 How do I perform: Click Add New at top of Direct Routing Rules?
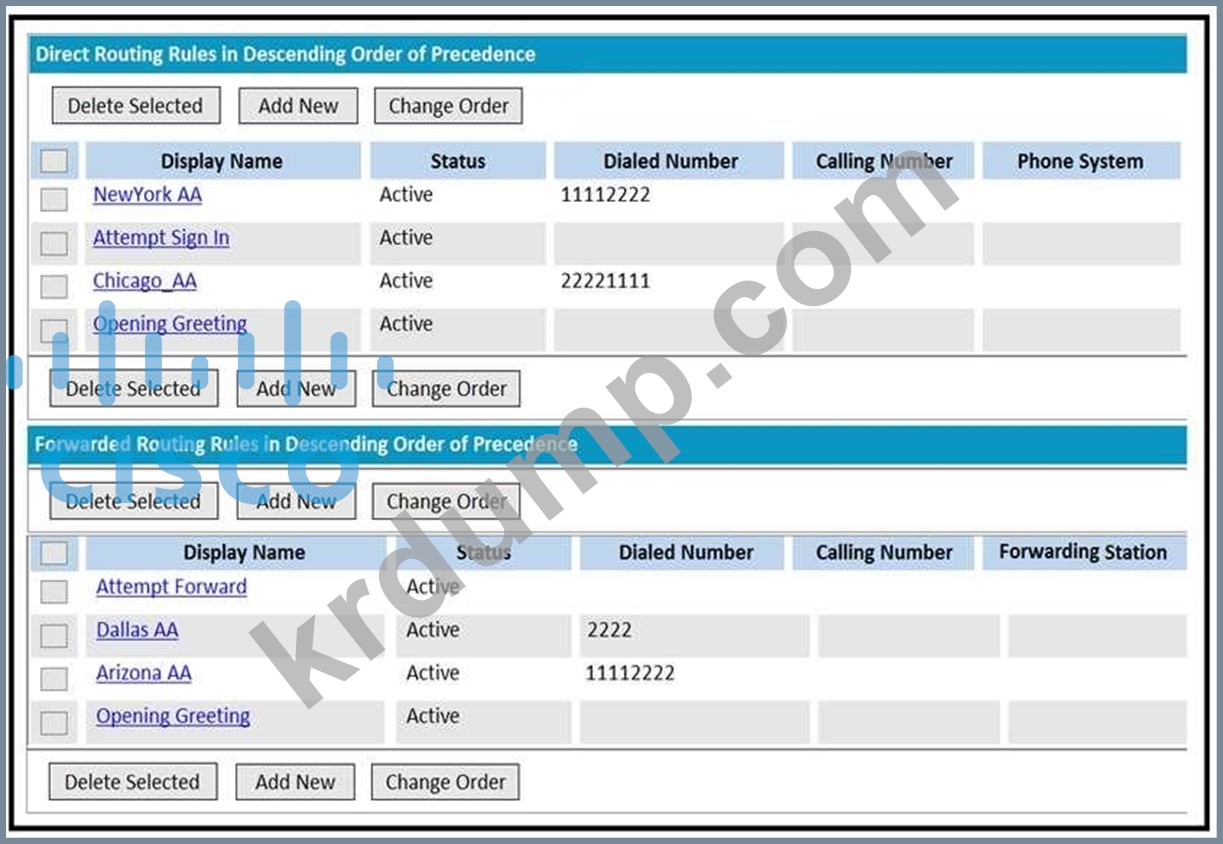coord(298,106)
